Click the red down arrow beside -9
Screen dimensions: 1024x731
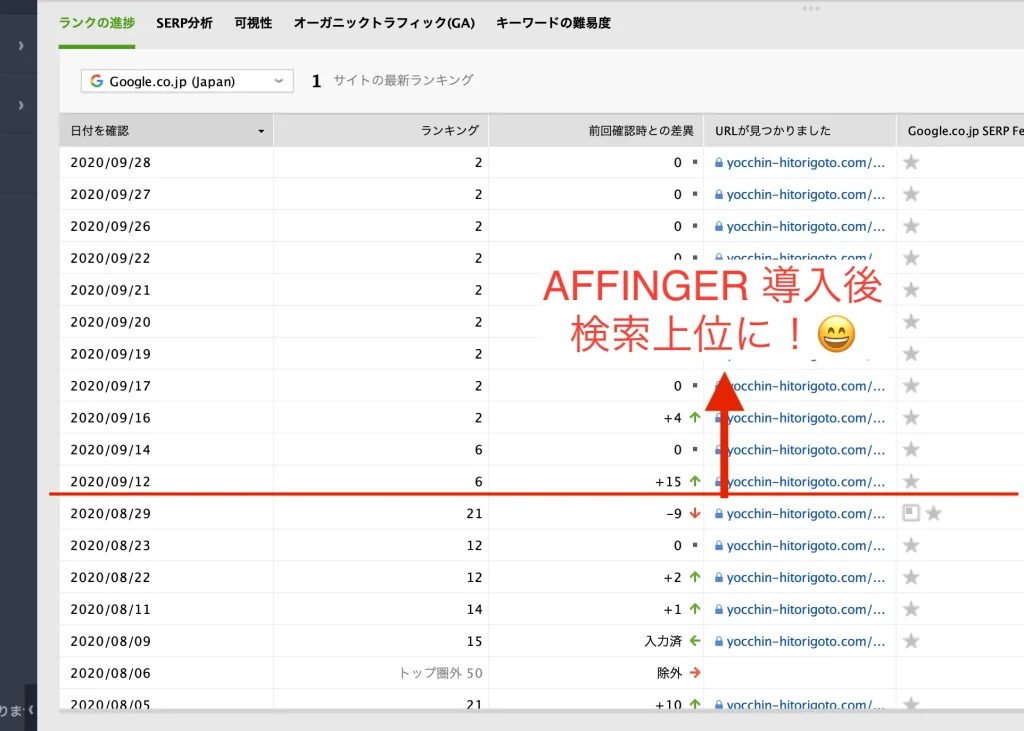(695, 513)
